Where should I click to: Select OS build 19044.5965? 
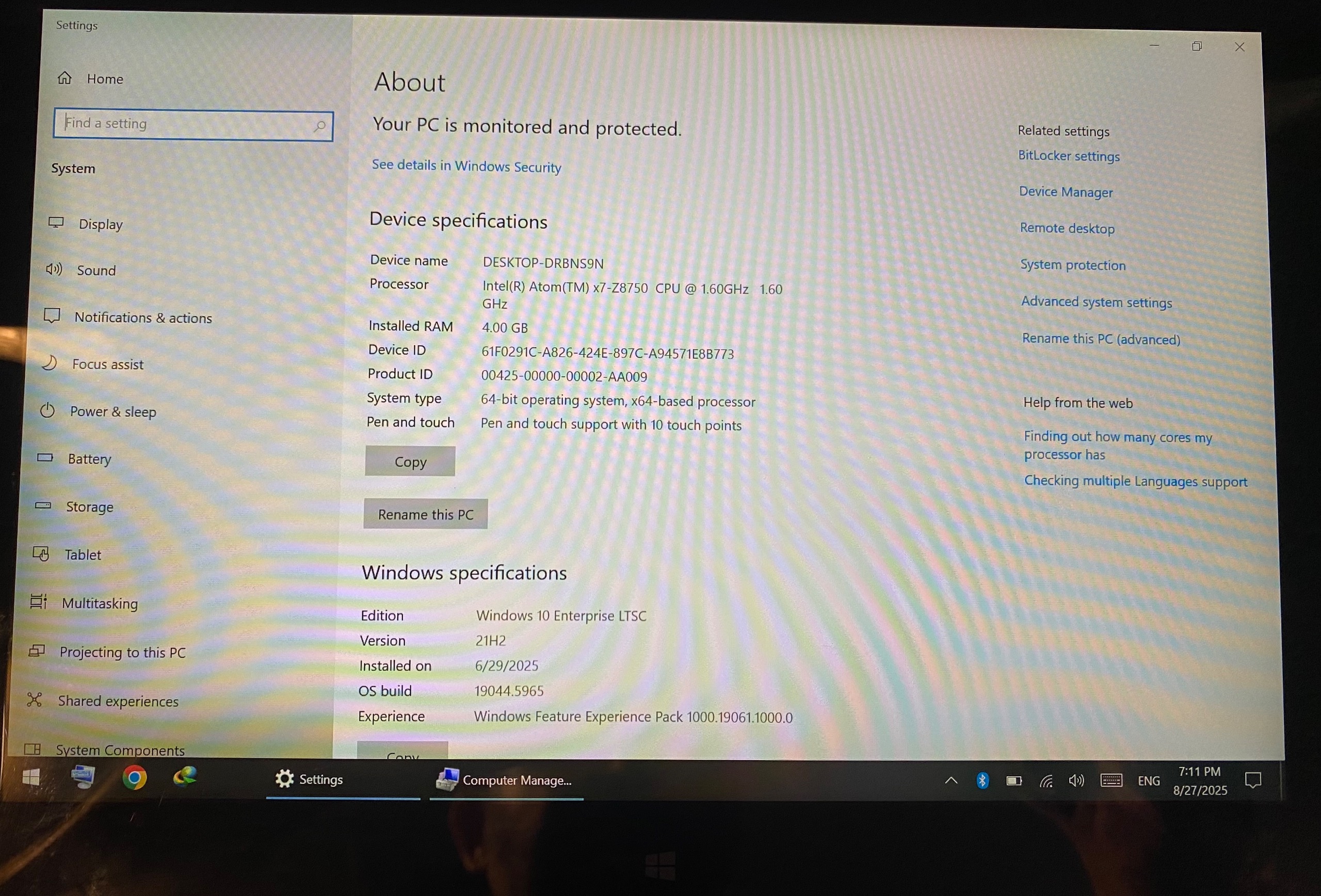pos(509,691)
